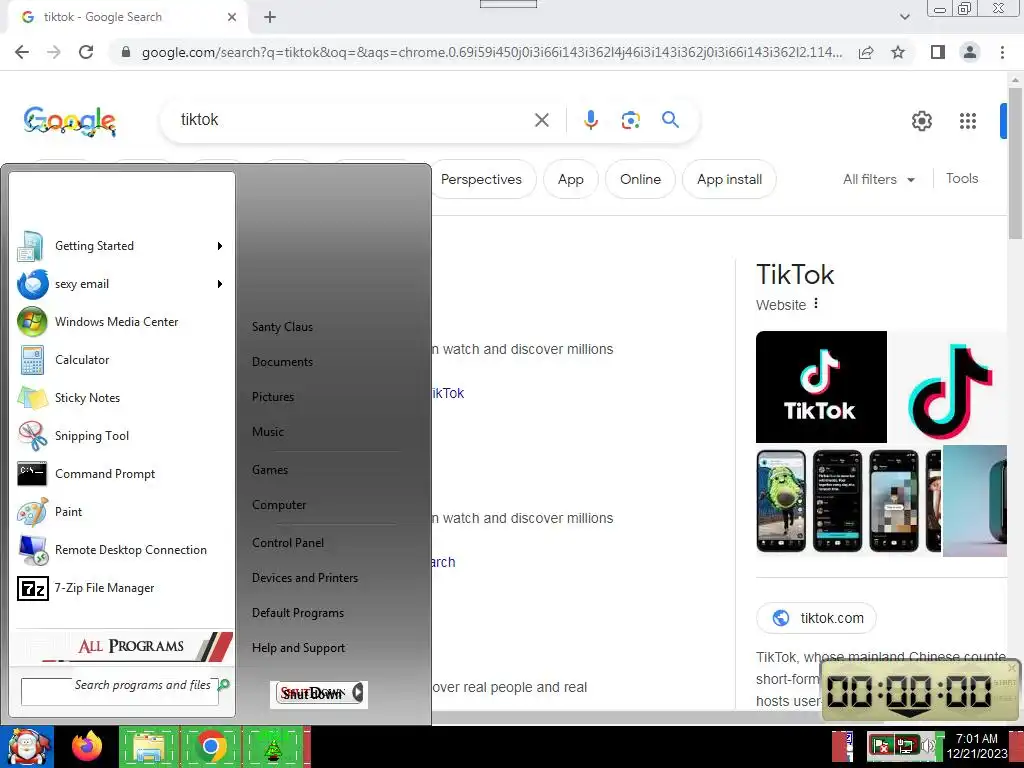Image resolution: width=1024 pixels, height=768 pixels.
Task: Select the App filter chip
Action: (x=571, y=179)
